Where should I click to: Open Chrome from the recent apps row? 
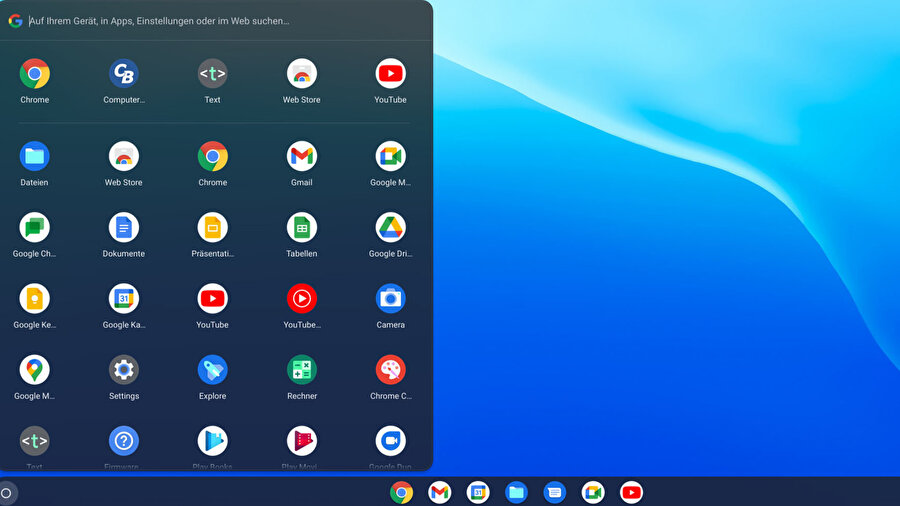(34, 73)
